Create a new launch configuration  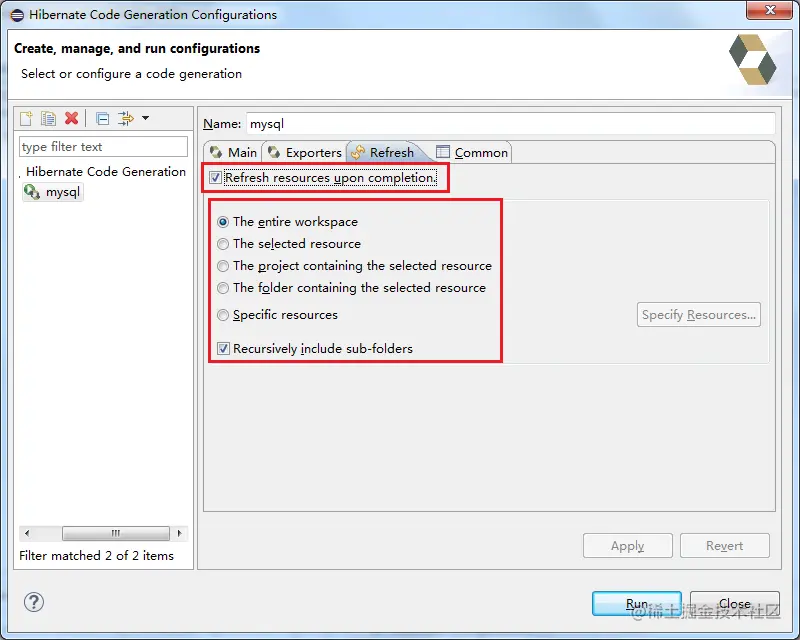[24, 118]
